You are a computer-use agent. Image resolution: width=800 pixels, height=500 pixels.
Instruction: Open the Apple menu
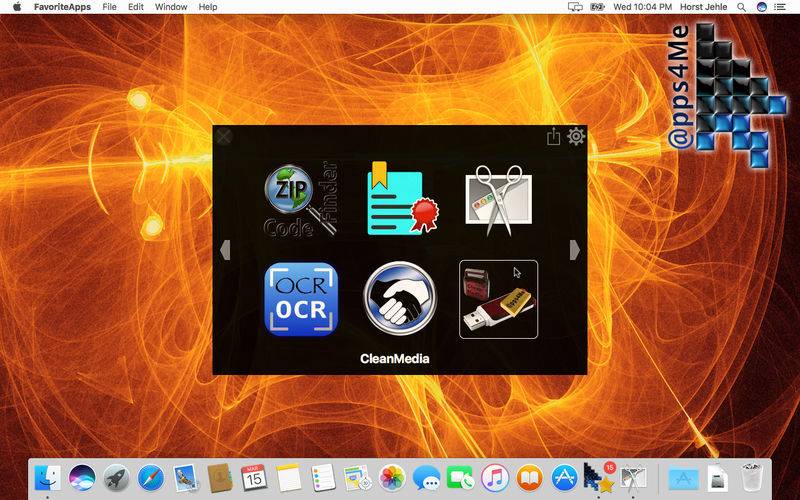(17, 7)
